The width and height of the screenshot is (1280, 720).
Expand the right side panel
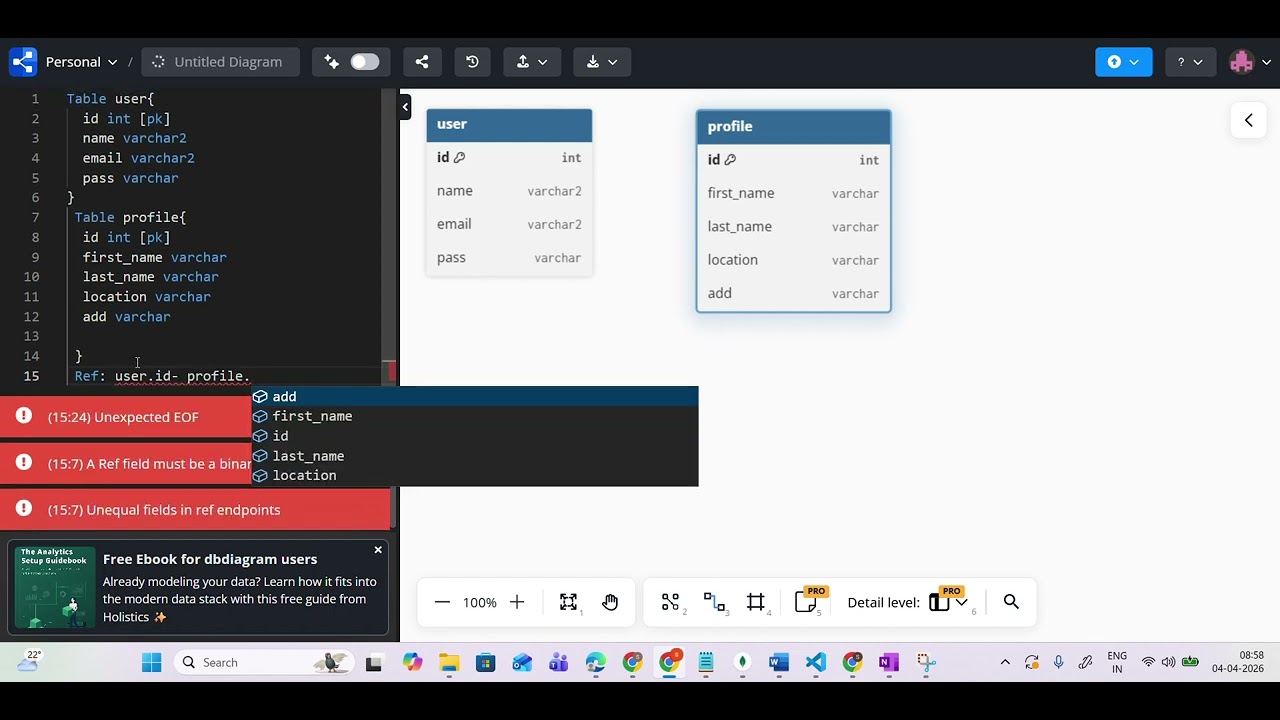coord(1248,120)
